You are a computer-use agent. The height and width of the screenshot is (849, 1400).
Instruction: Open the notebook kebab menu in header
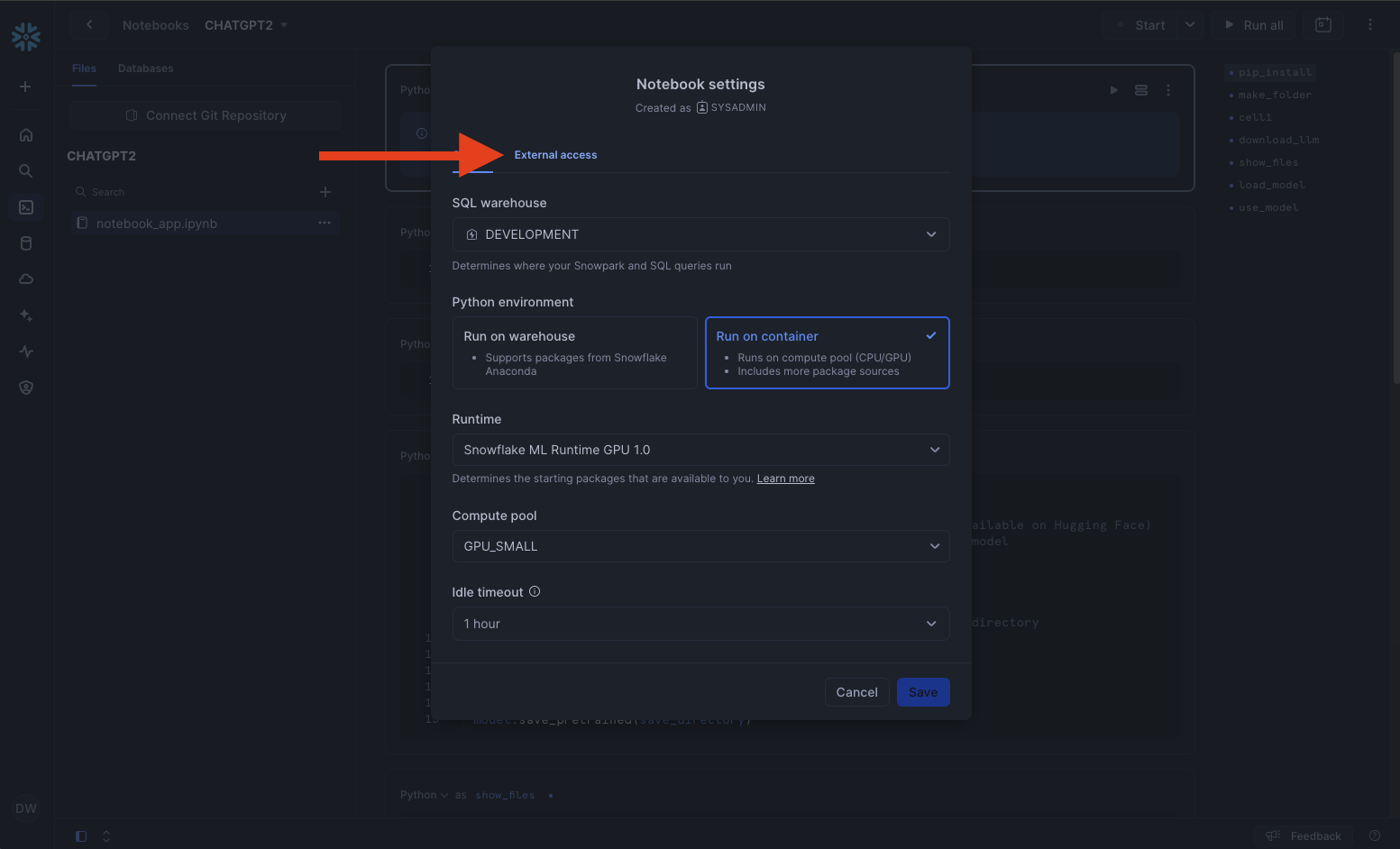1370,25
